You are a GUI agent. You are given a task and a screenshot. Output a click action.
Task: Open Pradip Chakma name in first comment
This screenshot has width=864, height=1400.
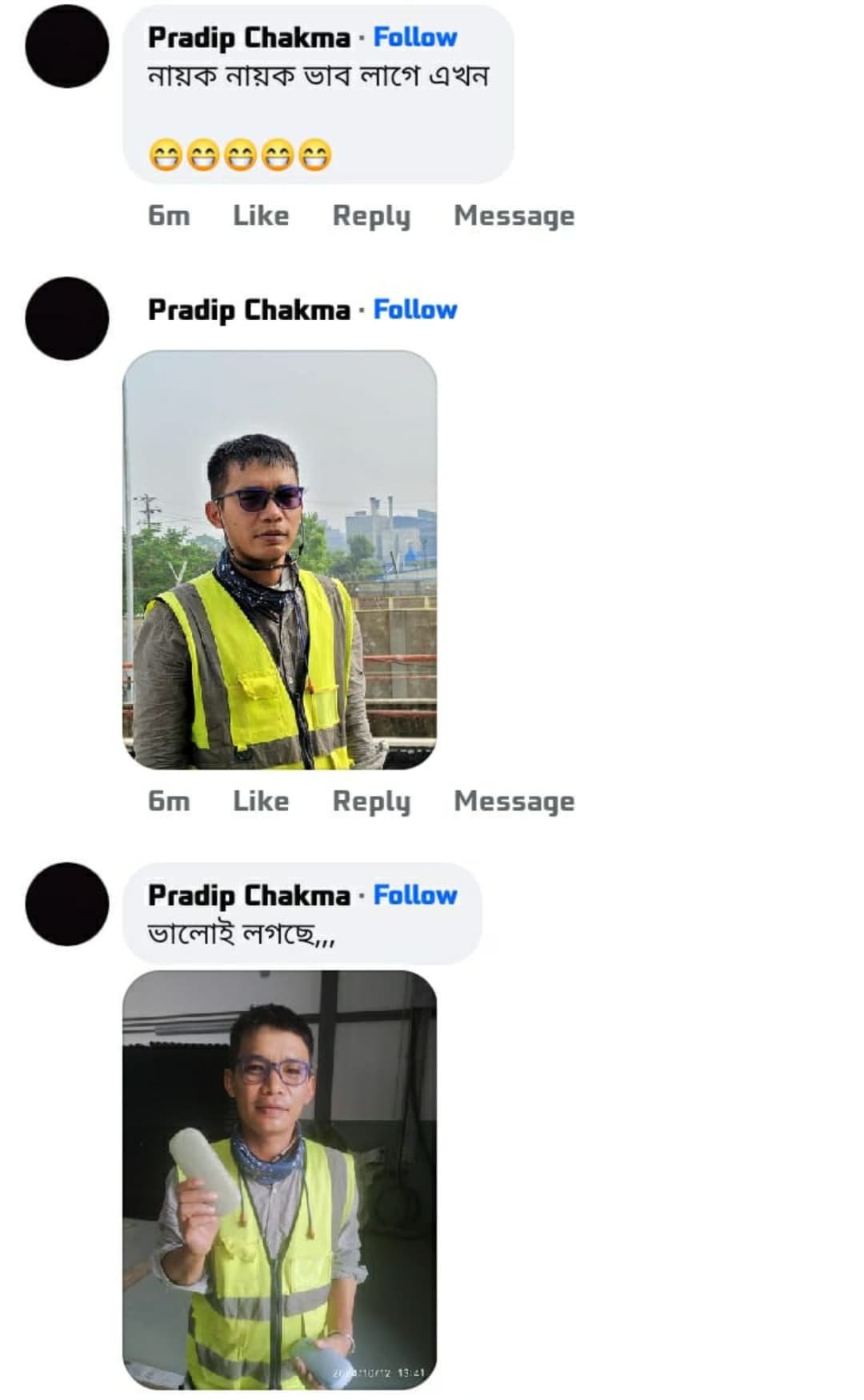point(249,38)
